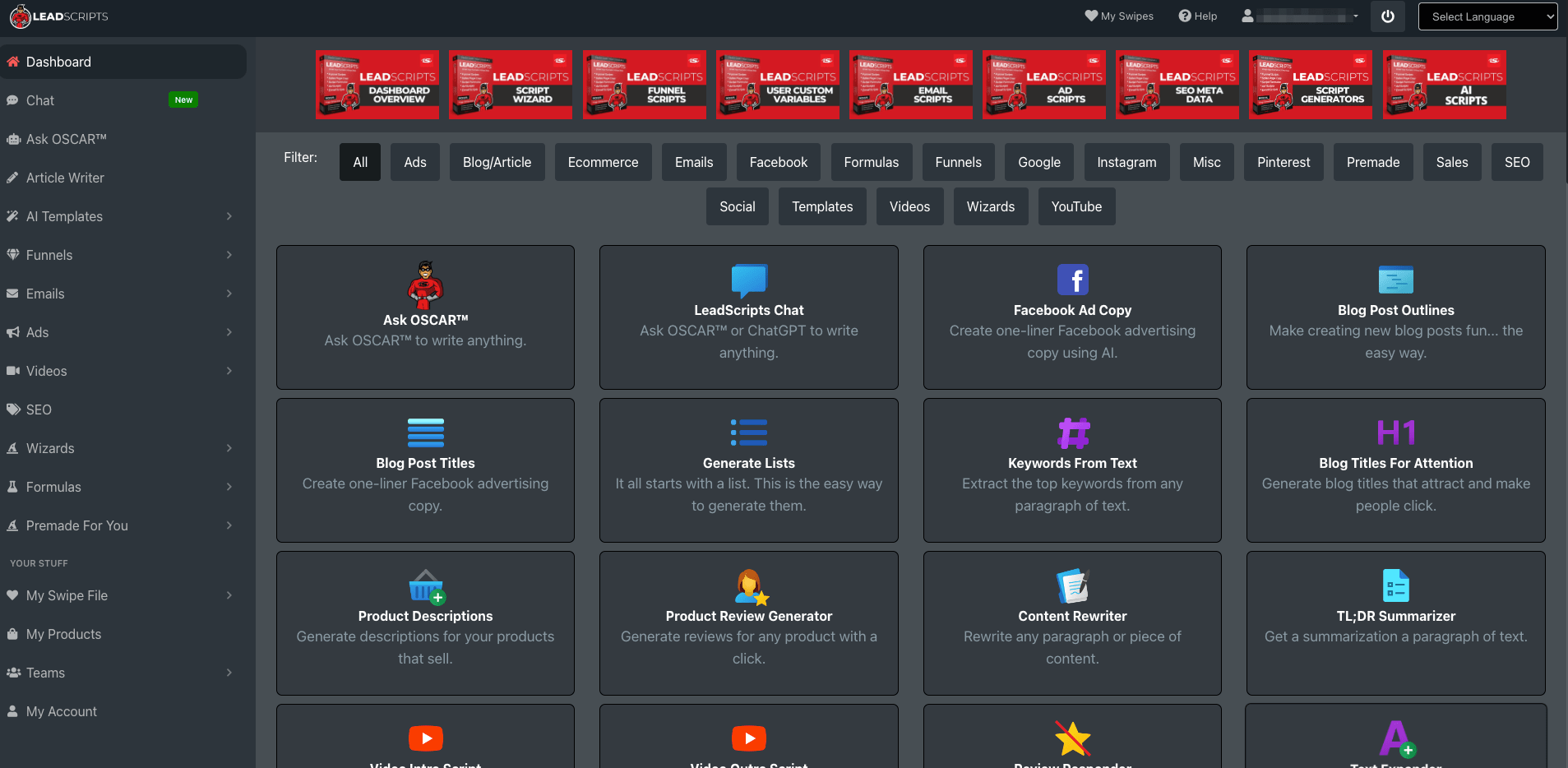The height and width of the screenshot is (768, 1568).
Task: Open the Script Wizard tutorial thumbnail
Action: (511, 85)
